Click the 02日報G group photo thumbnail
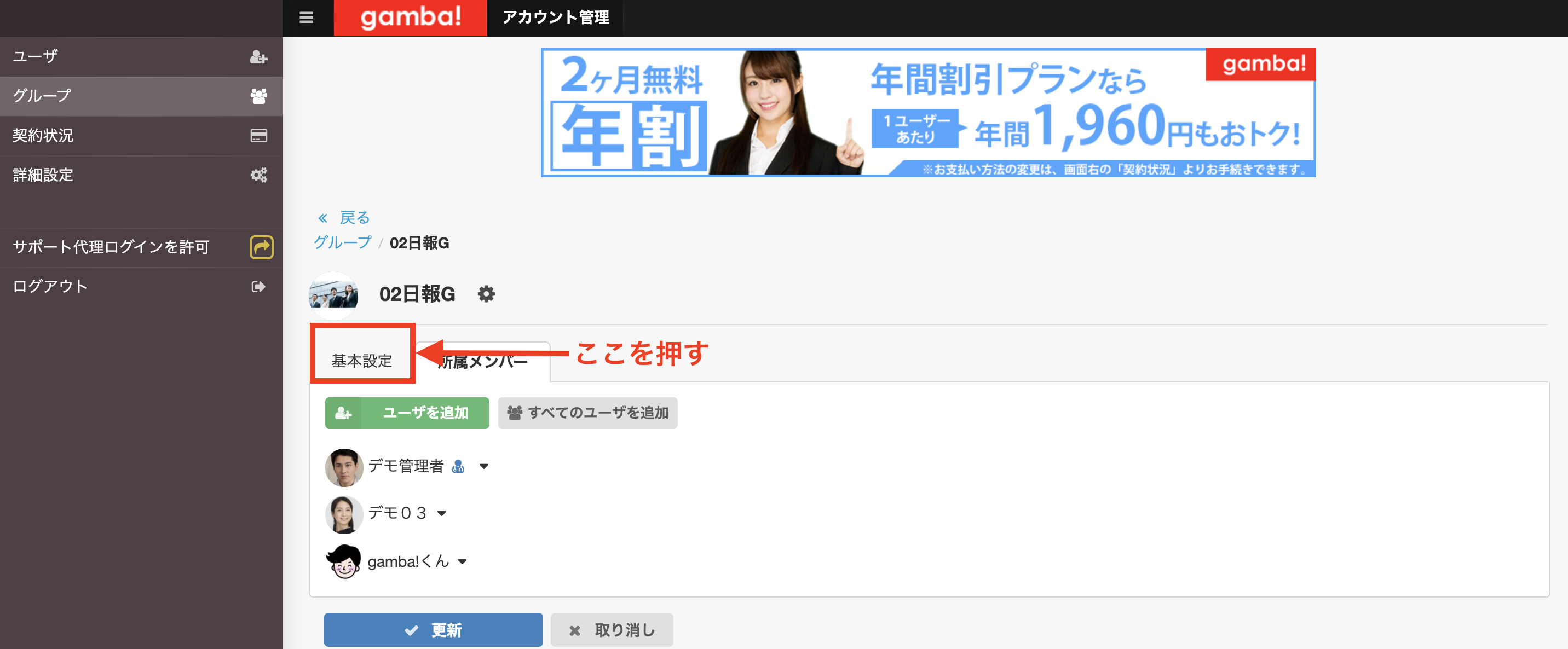The width and height of the screenshot is (1568, 649). [x=333, y=295]
